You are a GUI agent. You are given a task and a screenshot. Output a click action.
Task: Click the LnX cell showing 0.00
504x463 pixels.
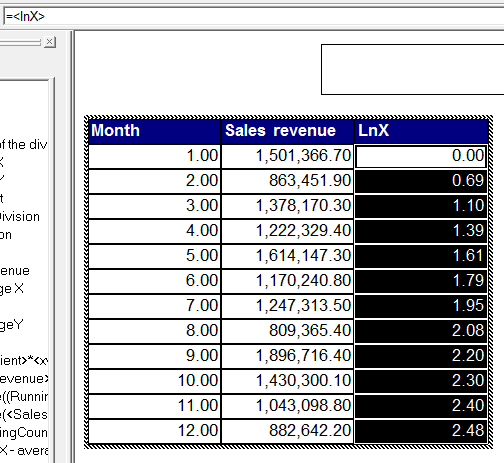(x=421, y=156)
